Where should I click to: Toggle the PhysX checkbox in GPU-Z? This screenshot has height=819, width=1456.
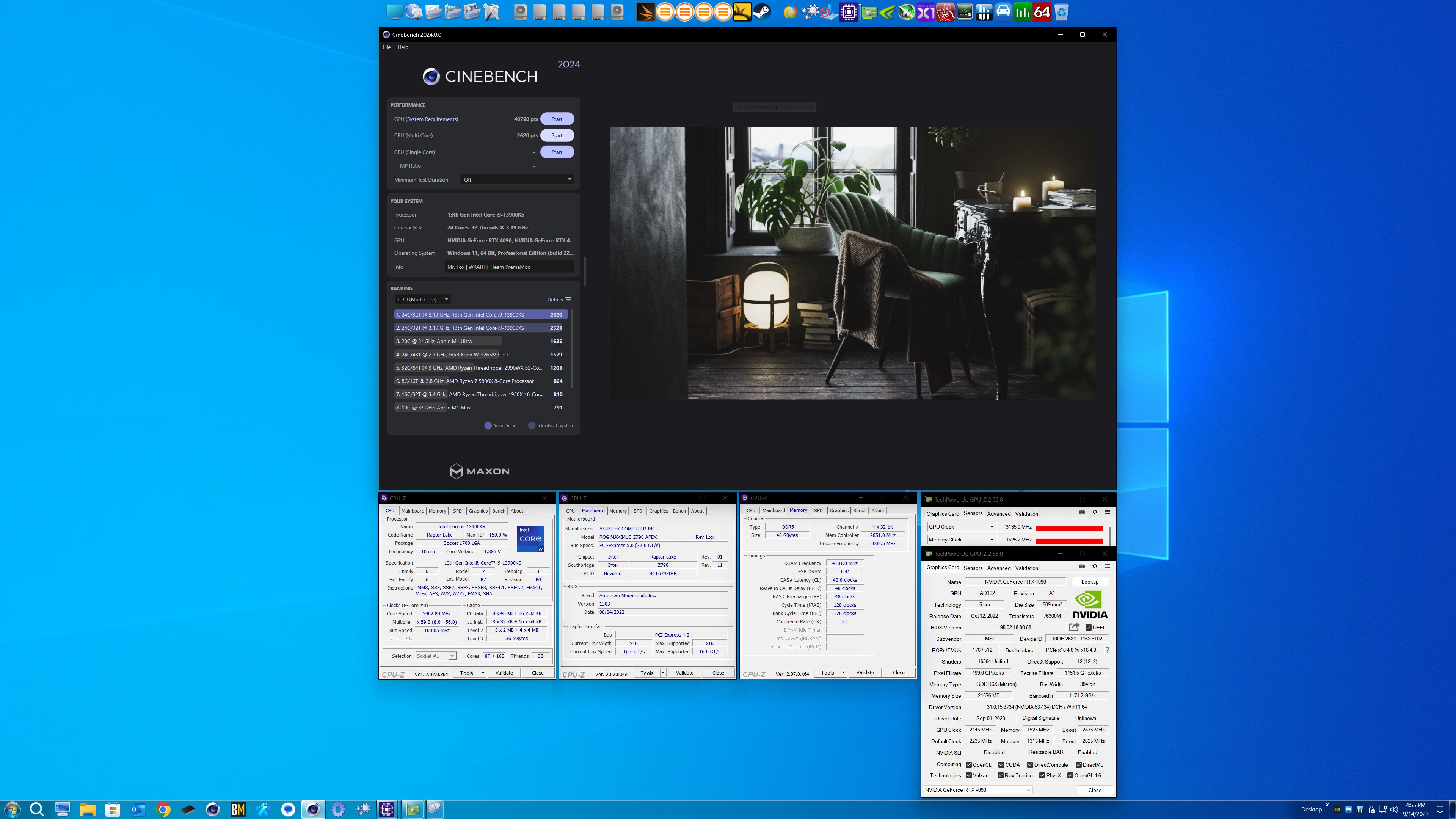pyautogui.click(x=1042, y=775)
